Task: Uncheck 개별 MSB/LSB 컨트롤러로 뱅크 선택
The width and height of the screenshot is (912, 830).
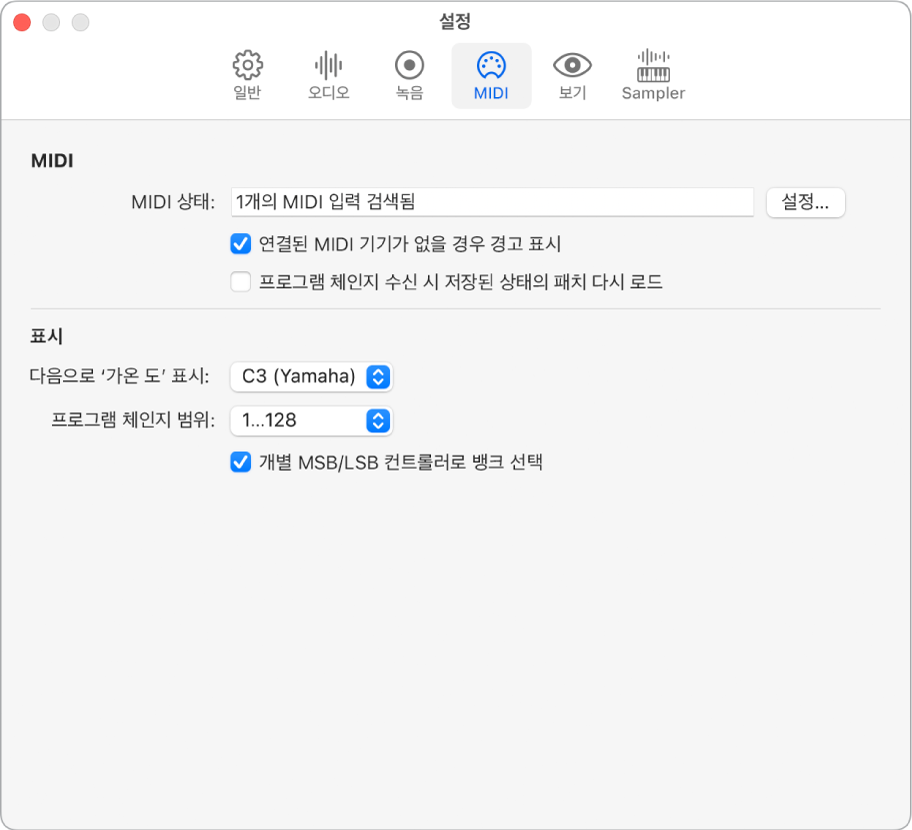Action: (x=240, y=462)
